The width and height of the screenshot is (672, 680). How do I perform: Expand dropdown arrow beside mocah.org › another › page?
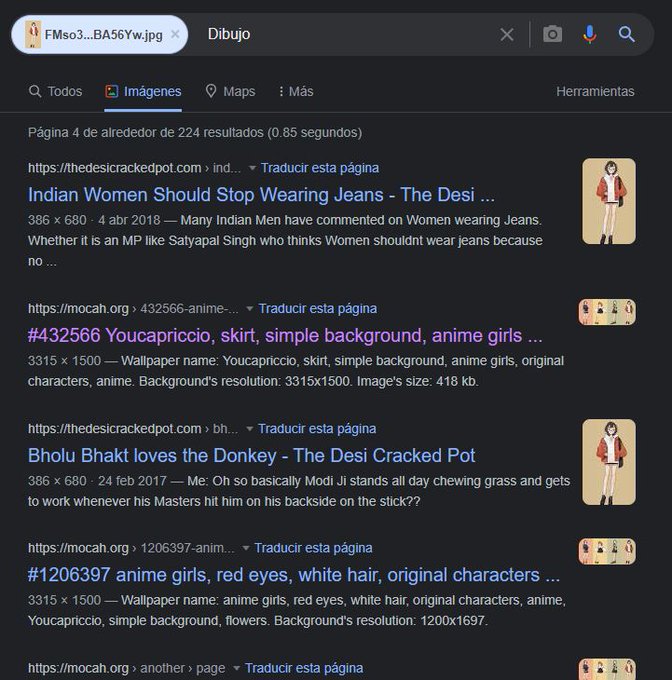point(236,668)
